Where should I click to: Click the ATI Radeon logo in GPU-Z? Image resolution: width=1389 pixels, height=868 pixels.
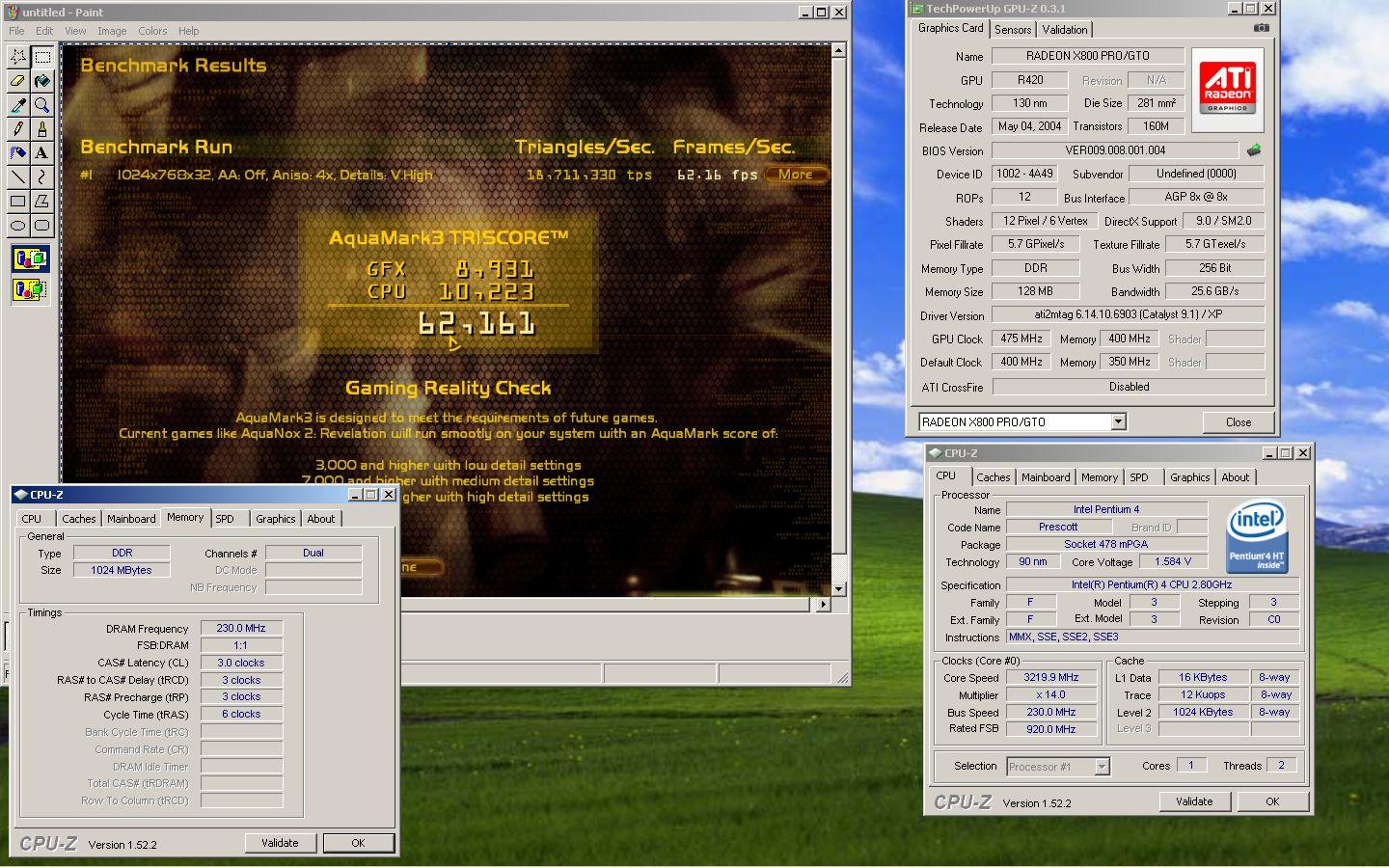click(x=1228, y=89)
